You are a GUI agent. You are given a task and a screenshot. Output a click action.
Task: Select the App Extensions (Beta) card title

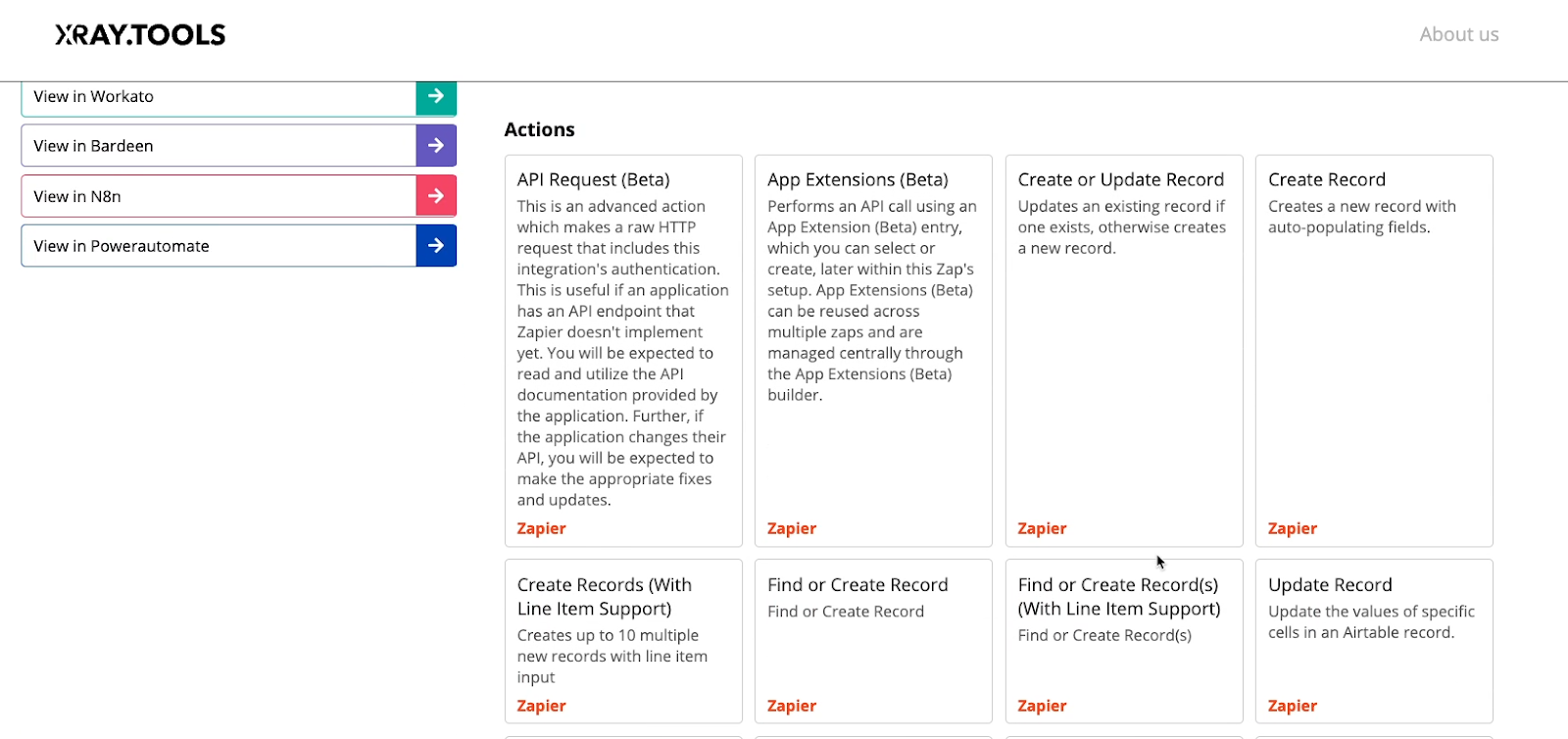(857, 179)
